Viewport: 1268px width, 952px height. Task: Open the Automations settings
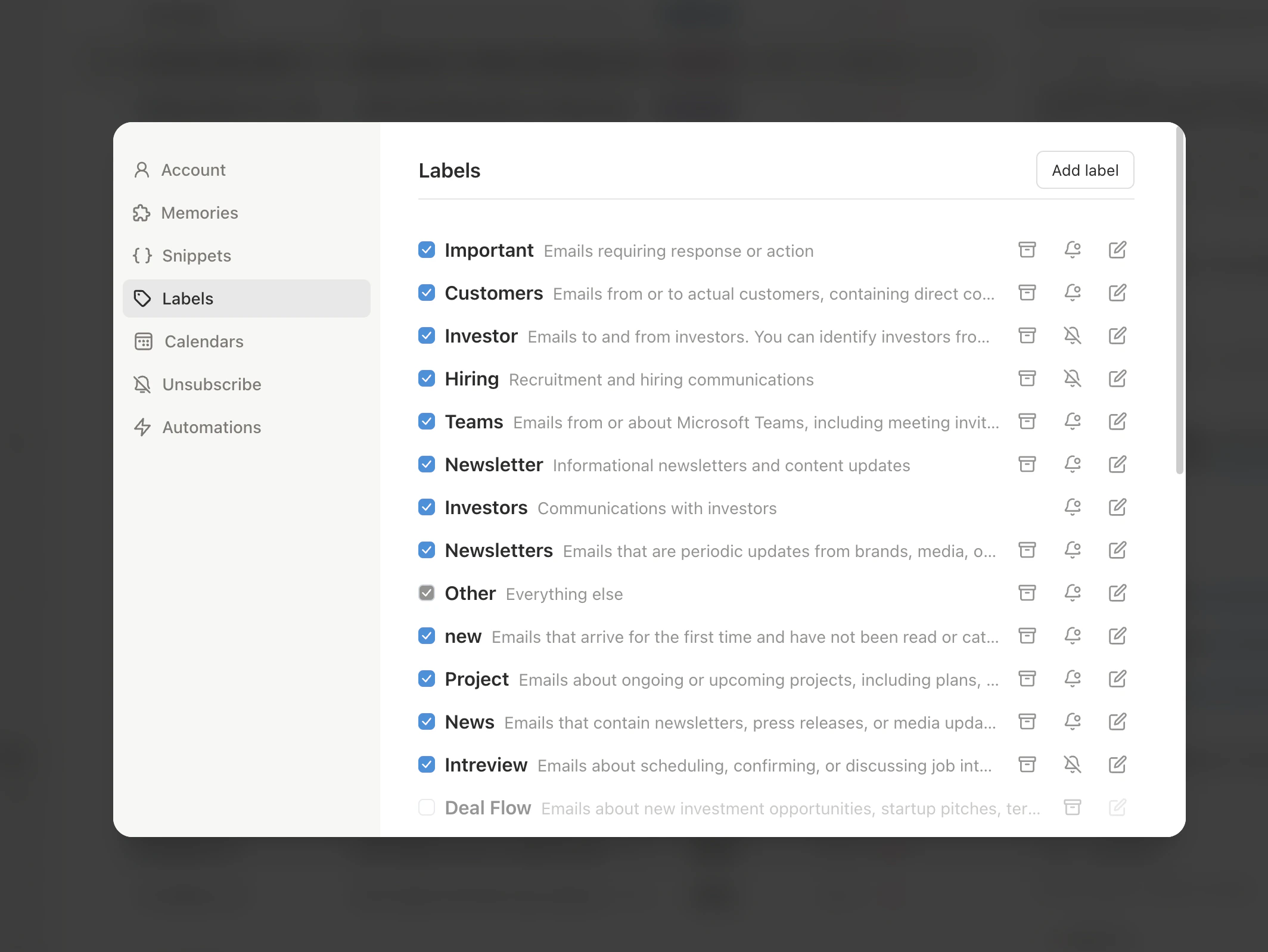211,427
